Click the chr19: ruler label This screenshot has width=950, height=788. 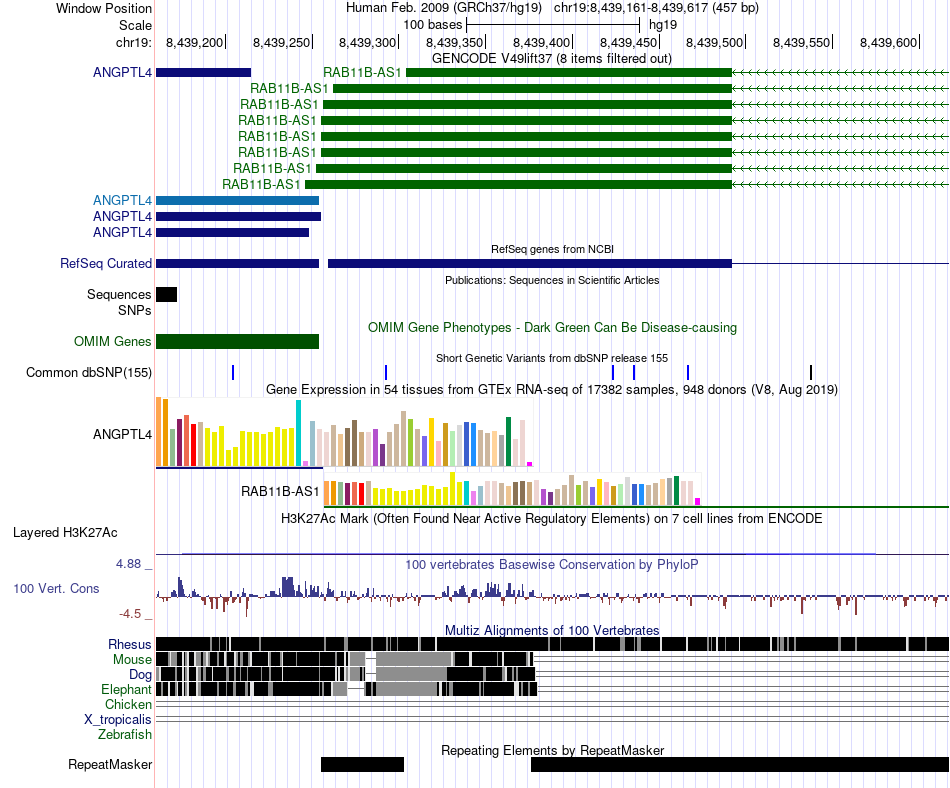coord(133,42)
